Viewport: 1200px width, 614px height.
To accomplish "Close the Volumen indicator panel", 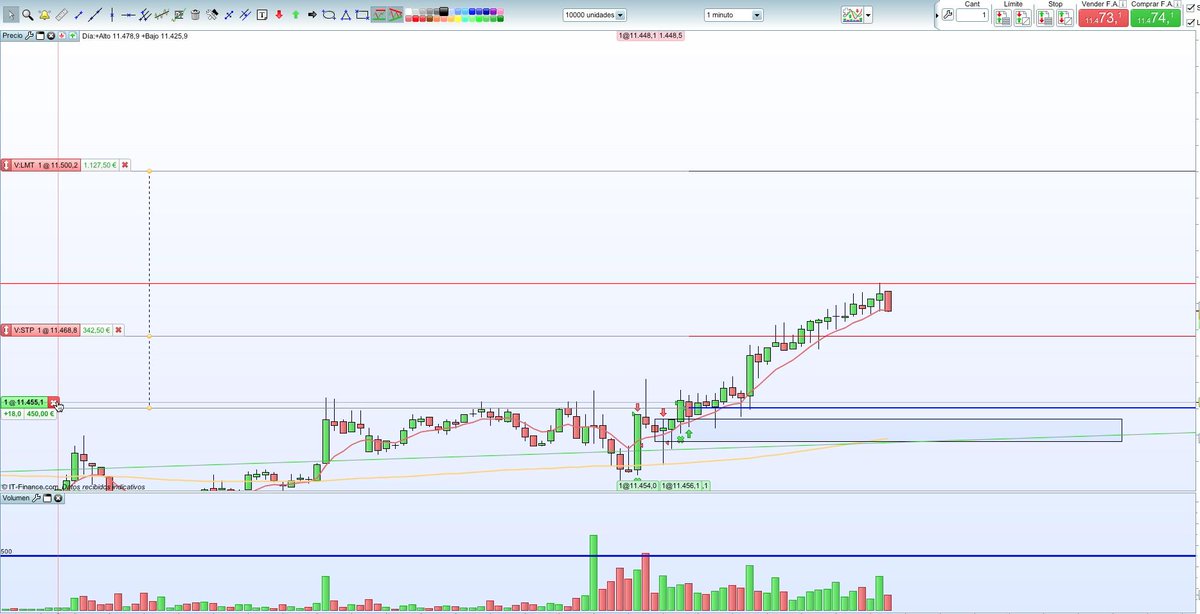I will (x=58, y=498).
